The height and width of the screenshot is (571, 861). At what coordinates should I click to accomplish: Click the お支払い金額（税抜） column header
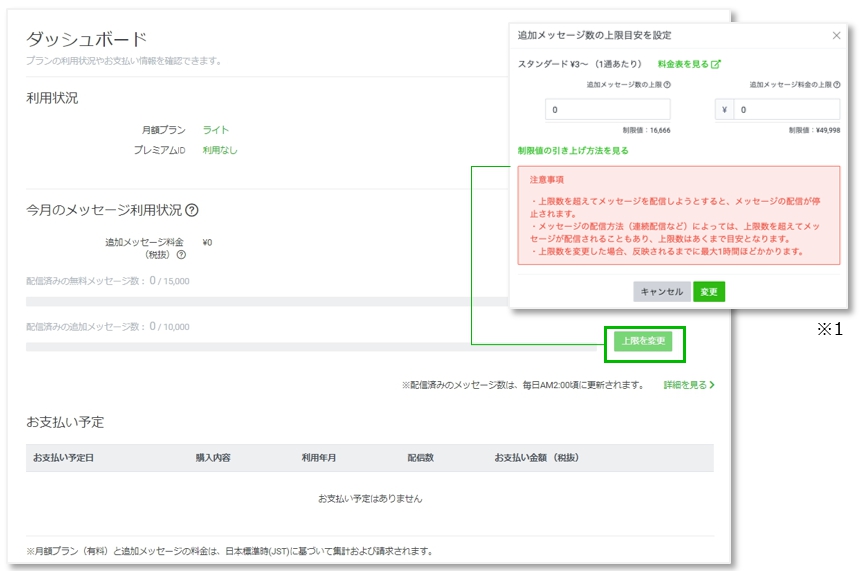point(536,458)
